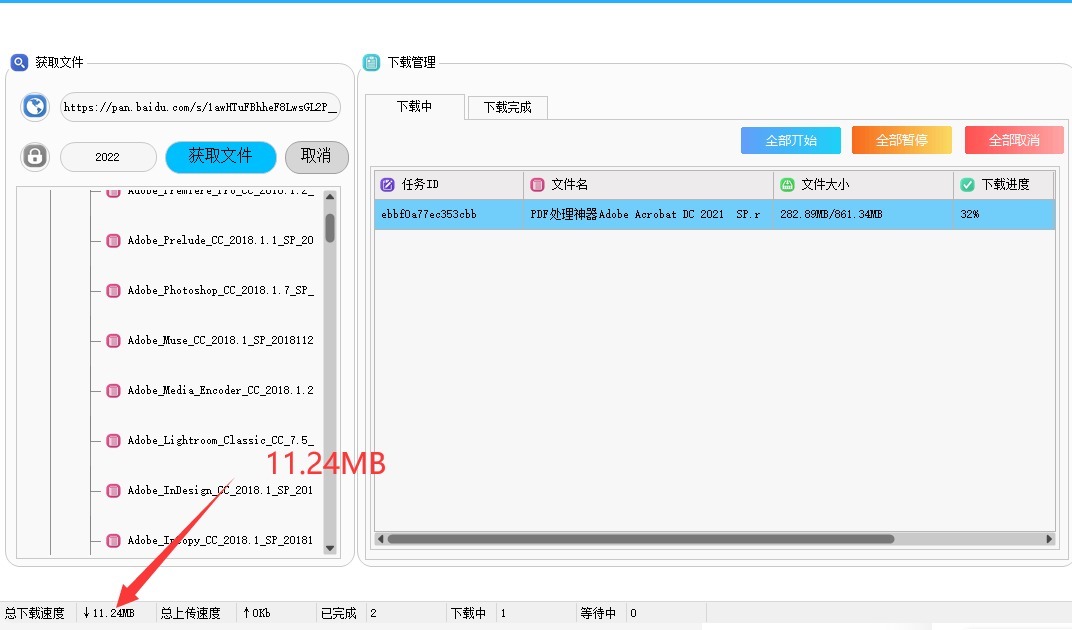Click the red 全部取消 button
The width and height of the screenshot is (1072, 630).
(x=1013, y=140)
